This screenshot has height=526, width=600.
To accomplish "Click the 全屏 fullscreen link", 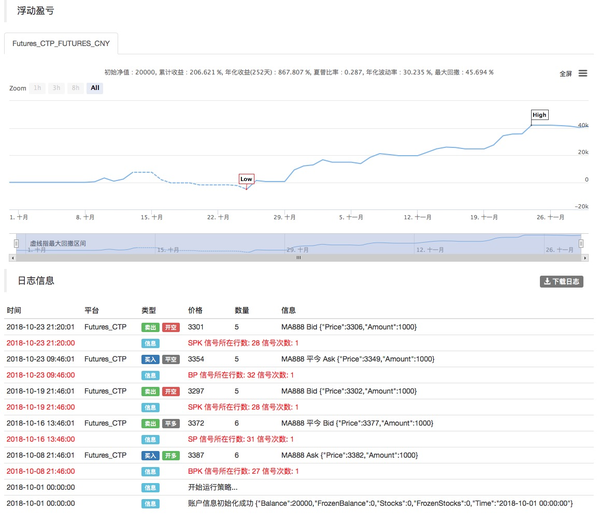I will click(566, 74).
